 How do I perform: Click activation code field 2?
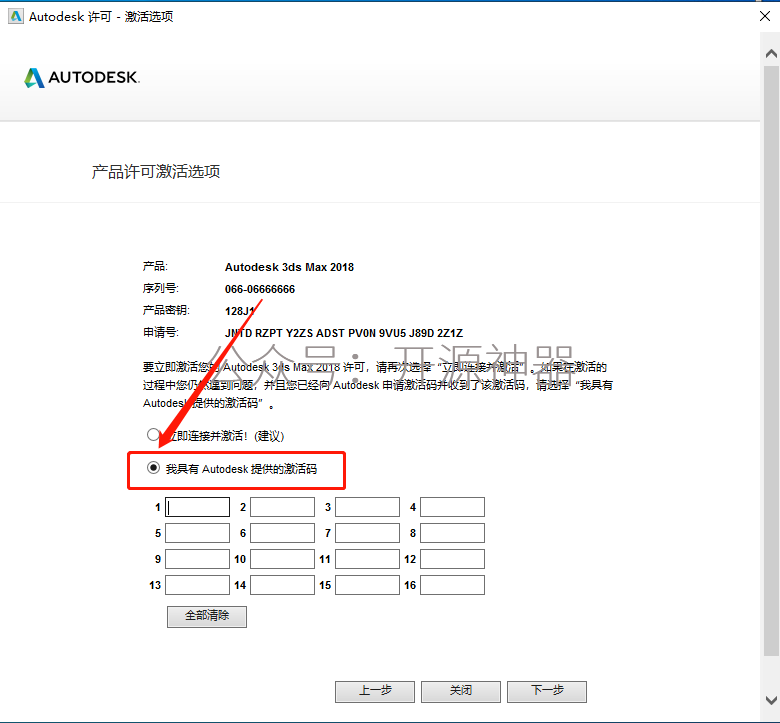(x=283, y=507)
